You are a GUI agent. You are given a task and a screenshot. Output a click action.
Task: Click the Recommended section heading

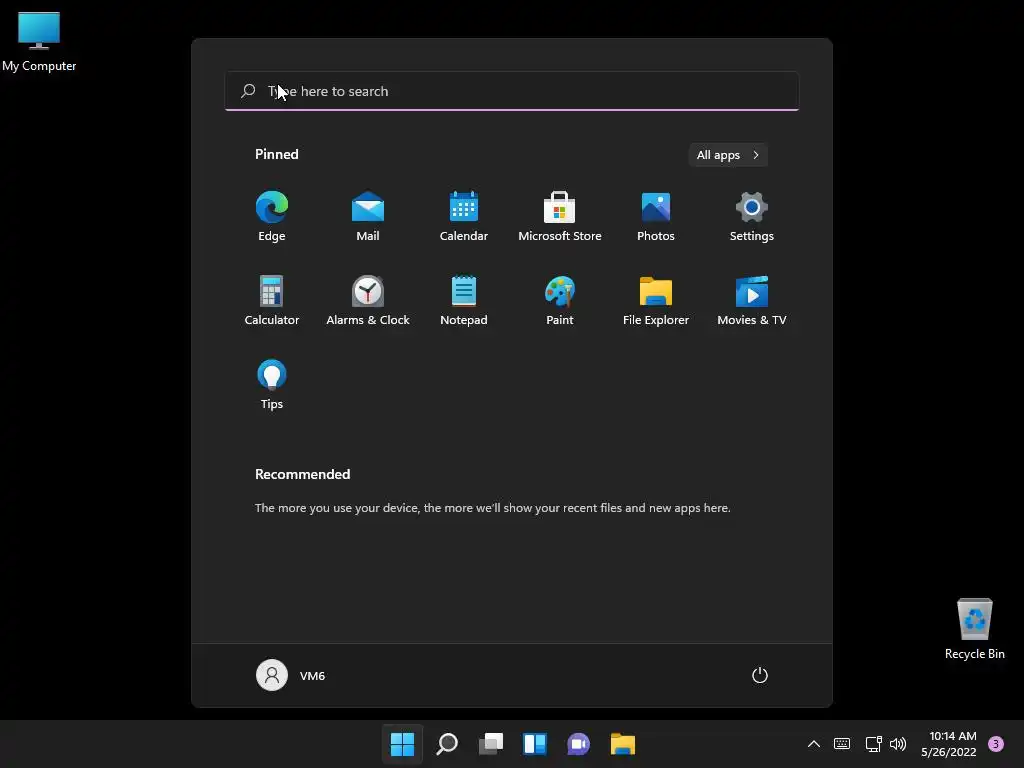pyautogui.click(x=302, y=474)
